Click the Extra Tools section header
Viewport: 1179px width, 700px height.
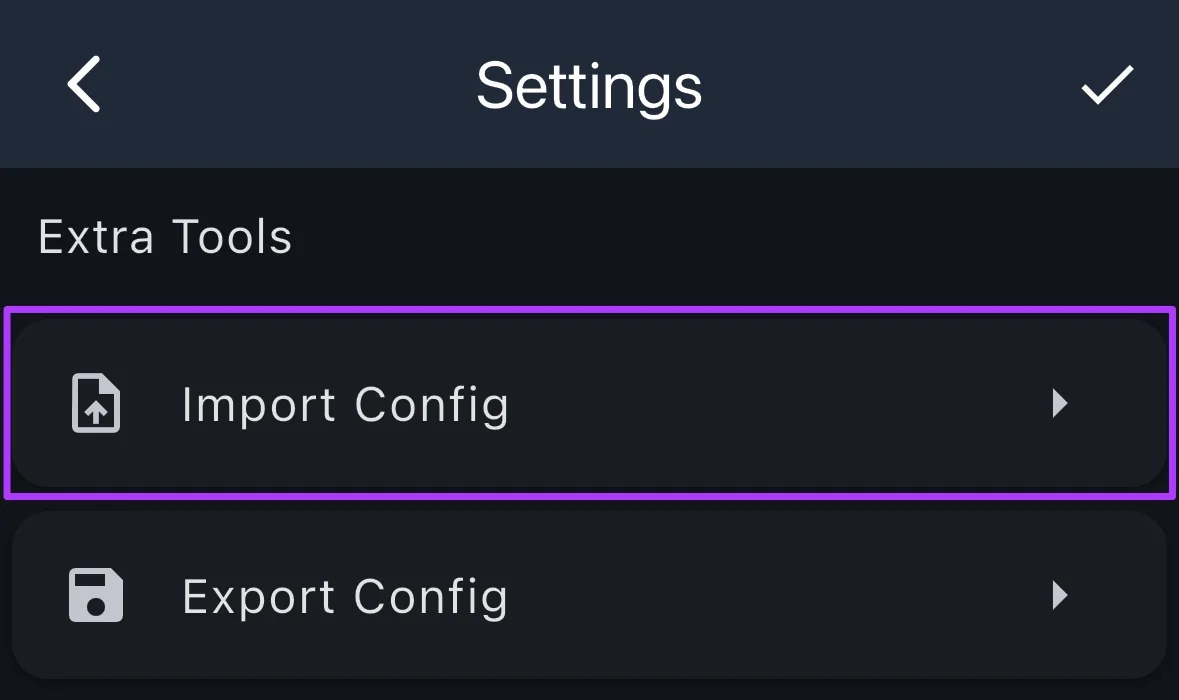164,236
